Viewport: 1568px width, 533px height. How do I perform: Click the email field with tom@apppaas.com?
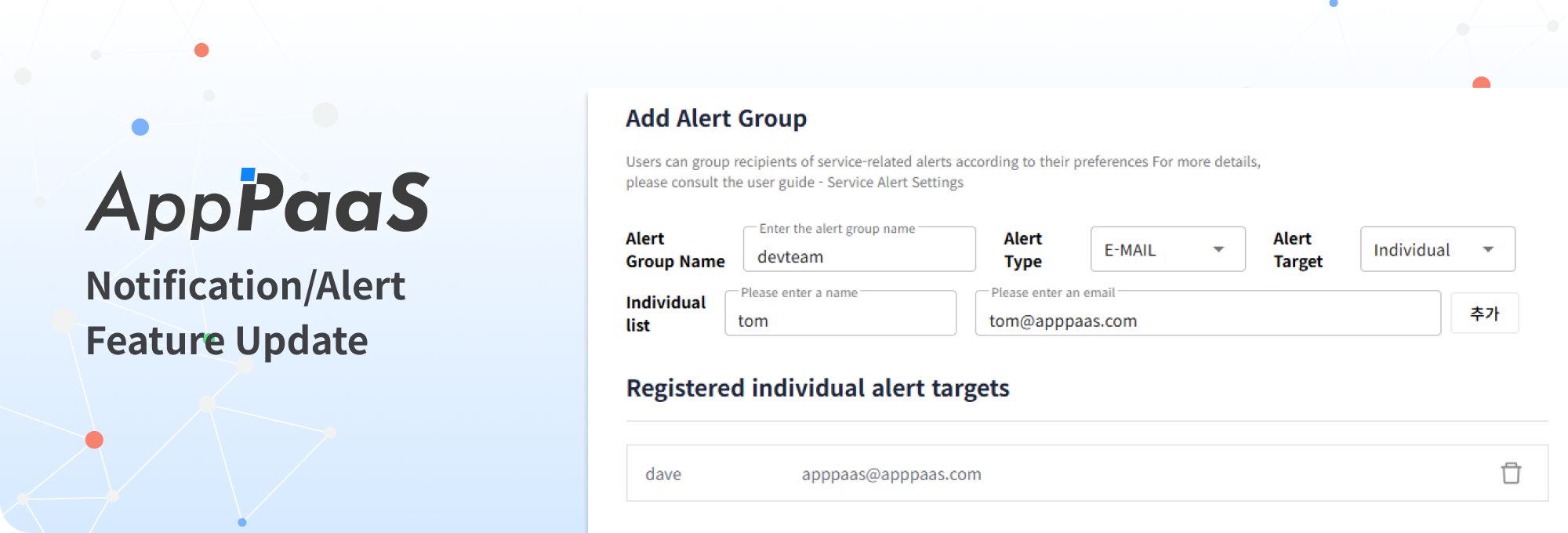coord(1207,314)
